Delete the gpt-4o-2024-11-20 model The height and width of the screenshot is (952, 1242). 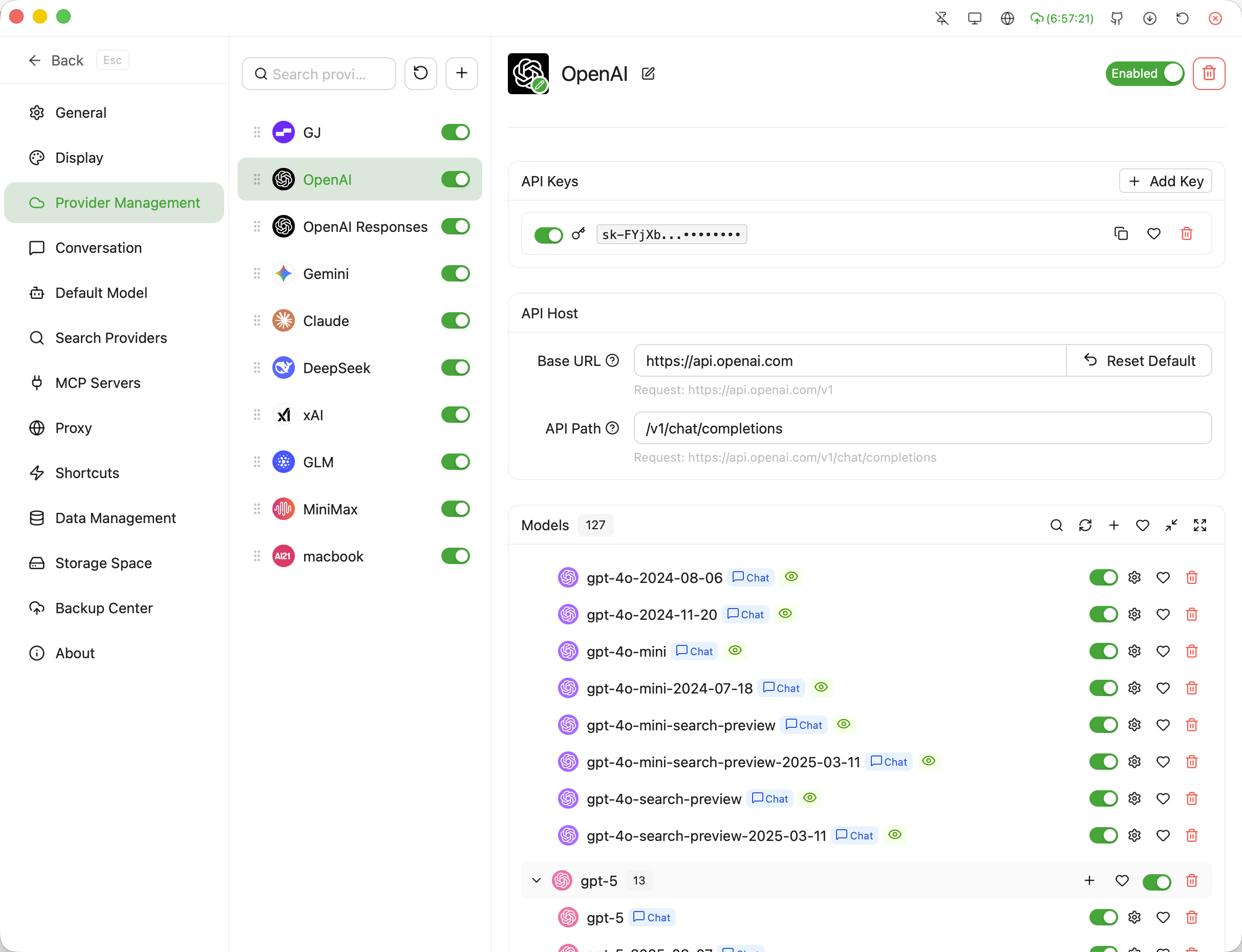pos(1191,614)
